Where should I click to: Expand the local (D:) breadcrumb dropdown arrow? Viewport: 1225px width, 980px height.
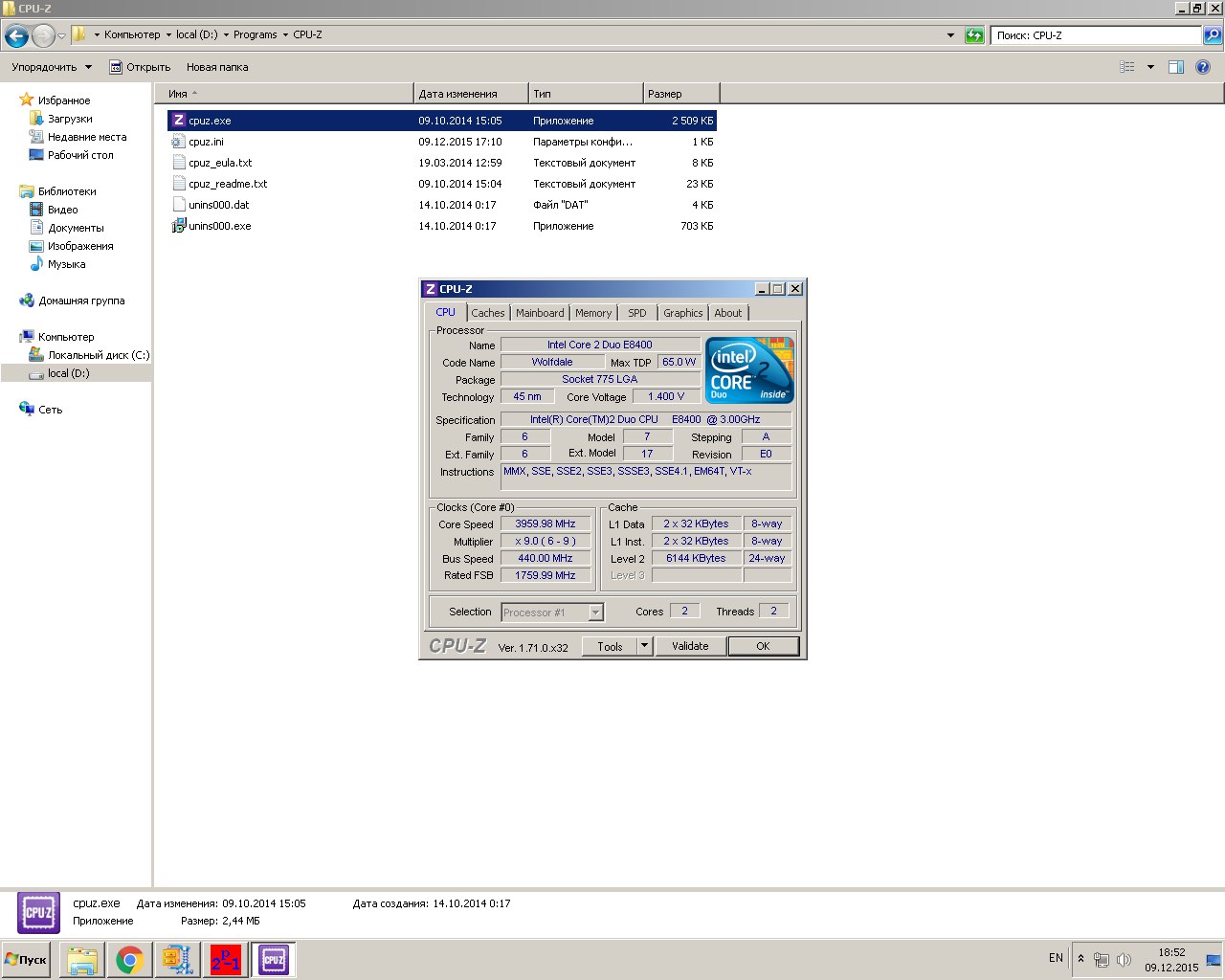pos(226,35)
